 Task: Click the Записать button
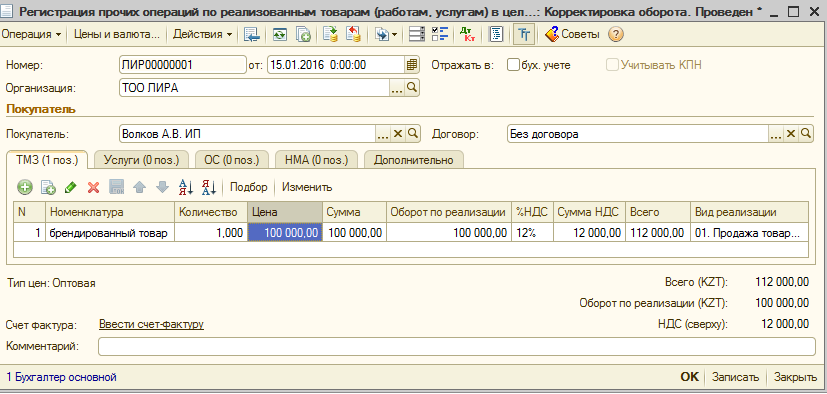[x=735, y=377]
